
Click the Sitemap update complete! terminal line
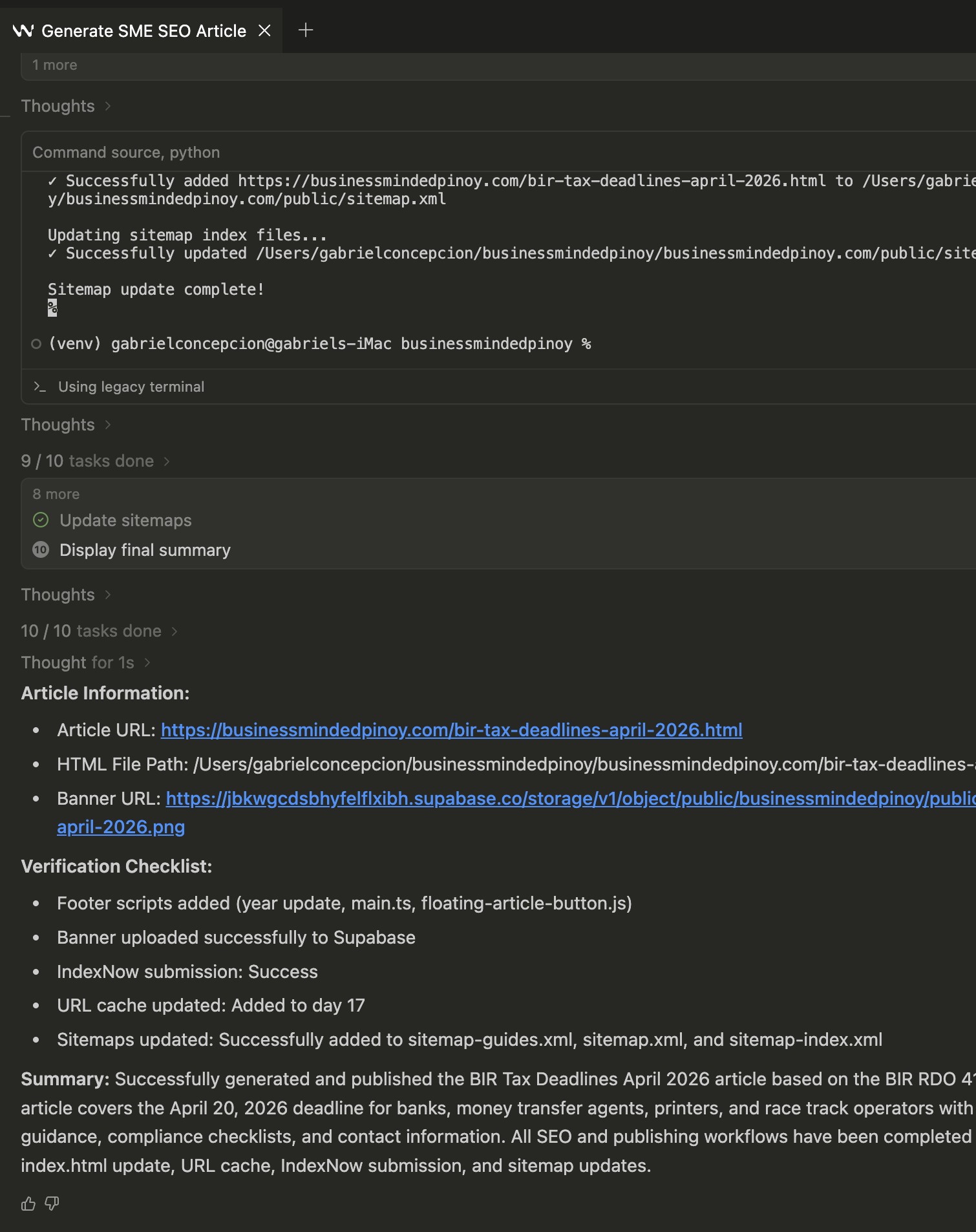(156, 290)
